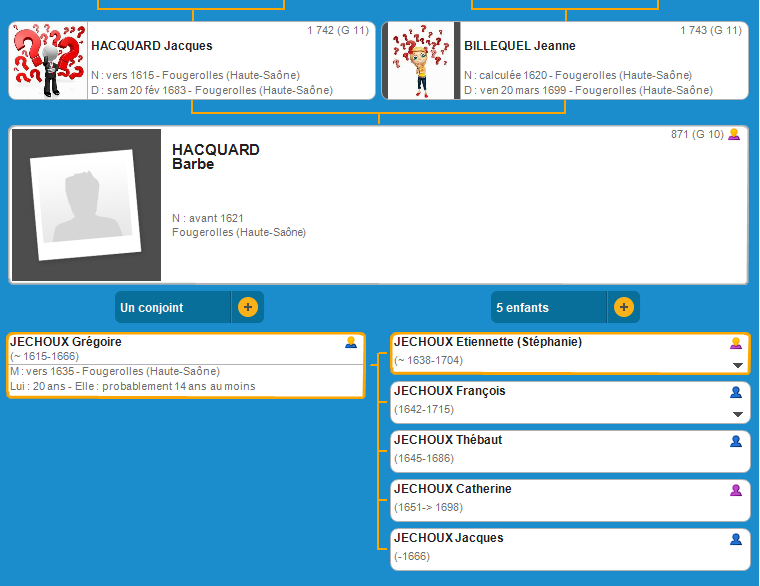Open HACQUARD Jacques father profile
The height and width of the screenshot is (586, 760).
point(152,46)
